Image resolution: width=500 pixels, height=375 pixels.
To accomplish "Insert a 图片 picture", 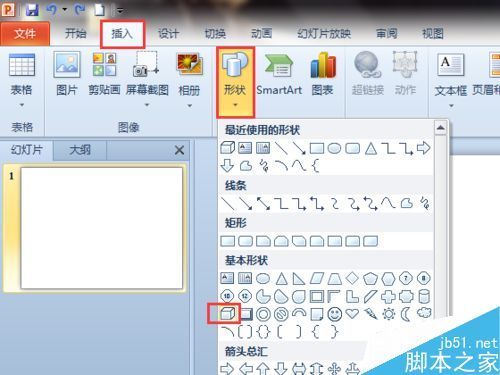I will click(67, 74).
